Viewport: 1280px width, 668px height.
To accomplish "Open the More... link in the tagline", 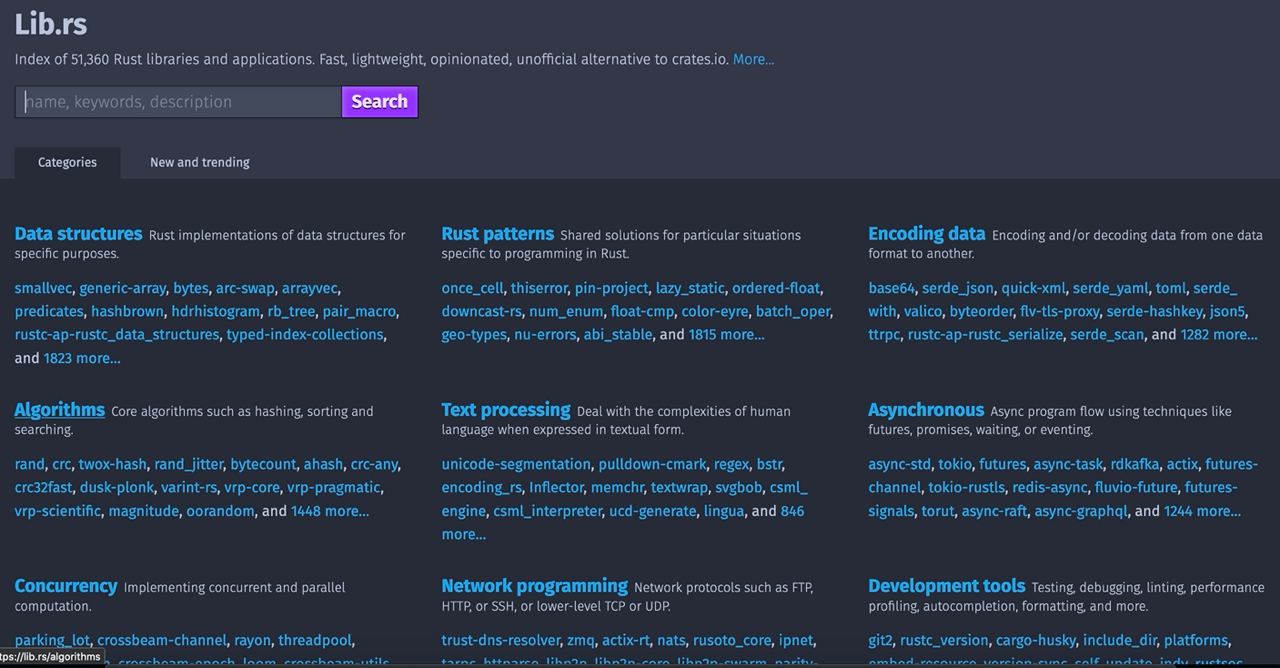I will click(x=753, y=60).
